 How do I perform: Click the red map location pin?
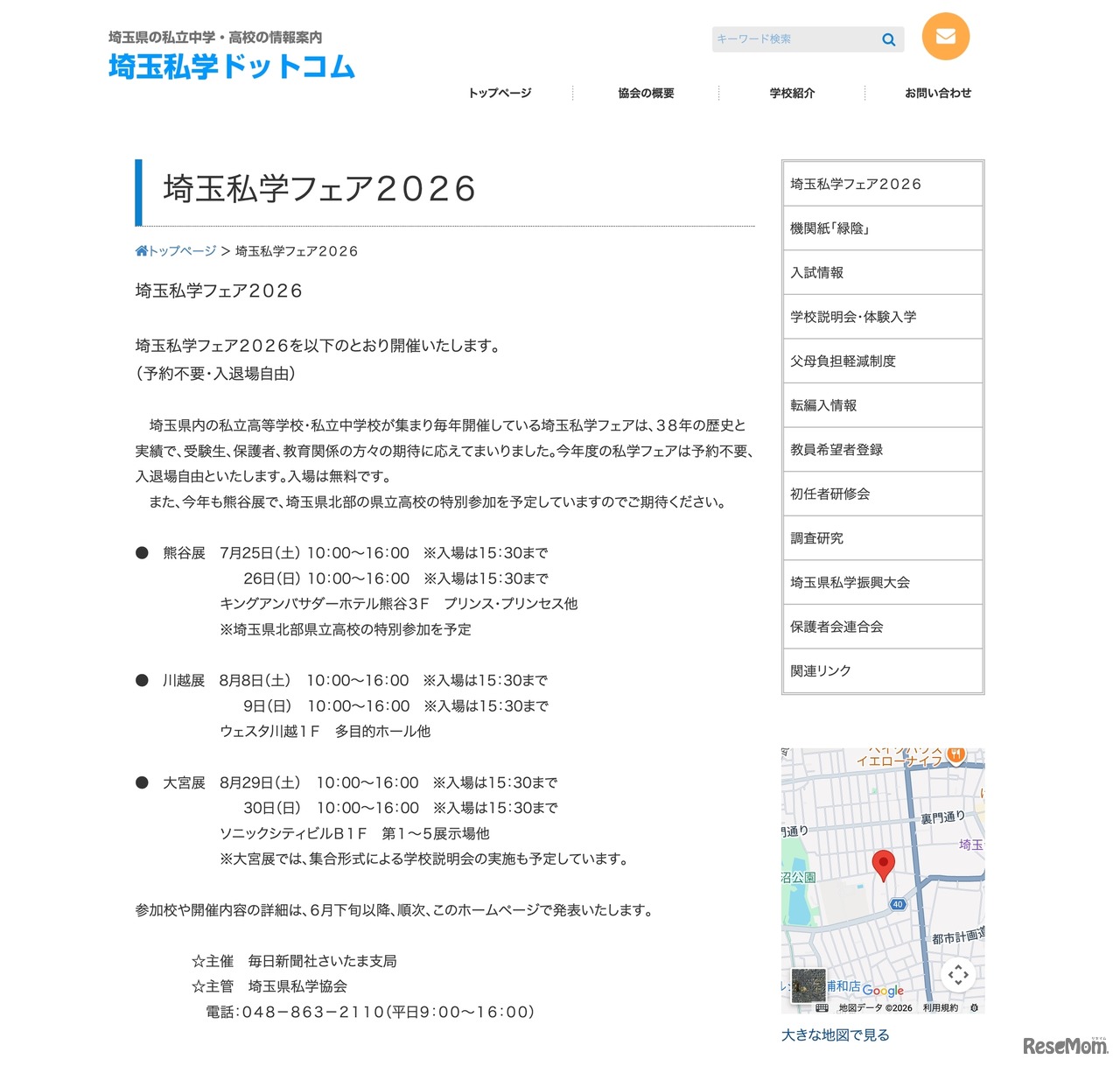point(884,865)
